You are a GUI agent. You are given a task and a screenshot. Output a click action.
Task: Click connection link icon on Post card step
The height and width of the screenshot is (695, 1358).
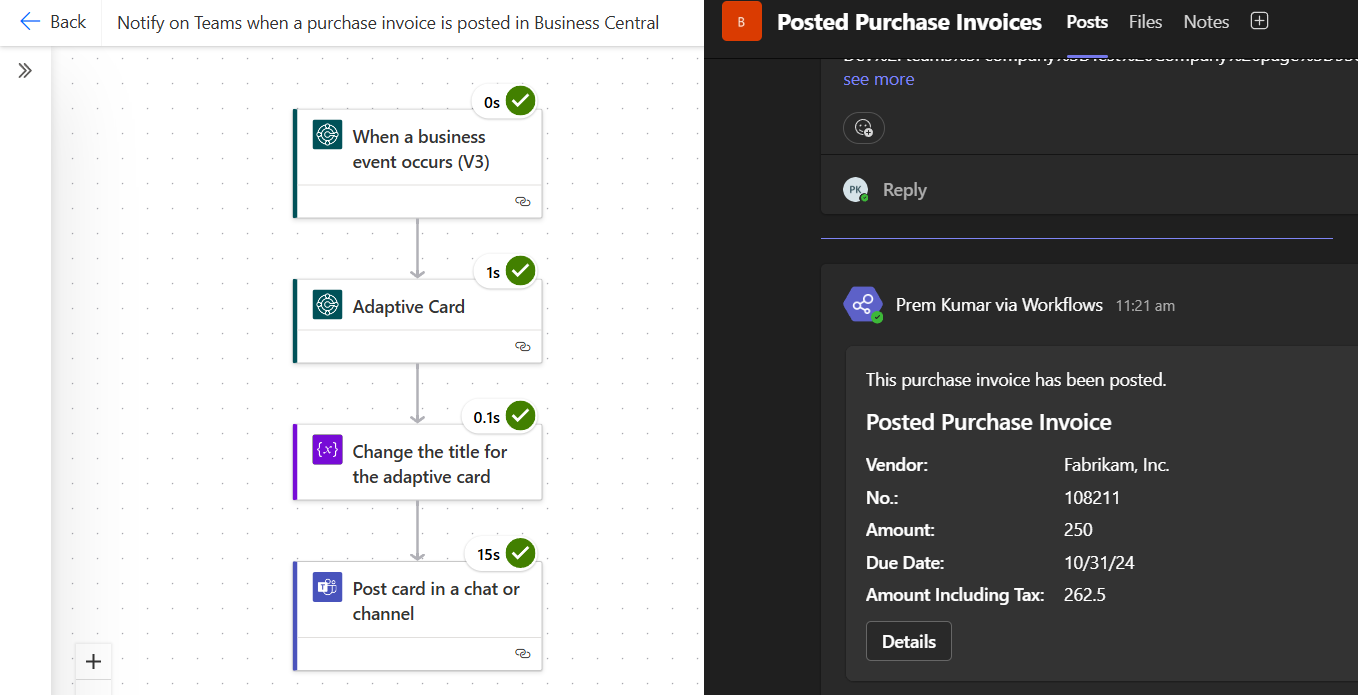(522, 653)
